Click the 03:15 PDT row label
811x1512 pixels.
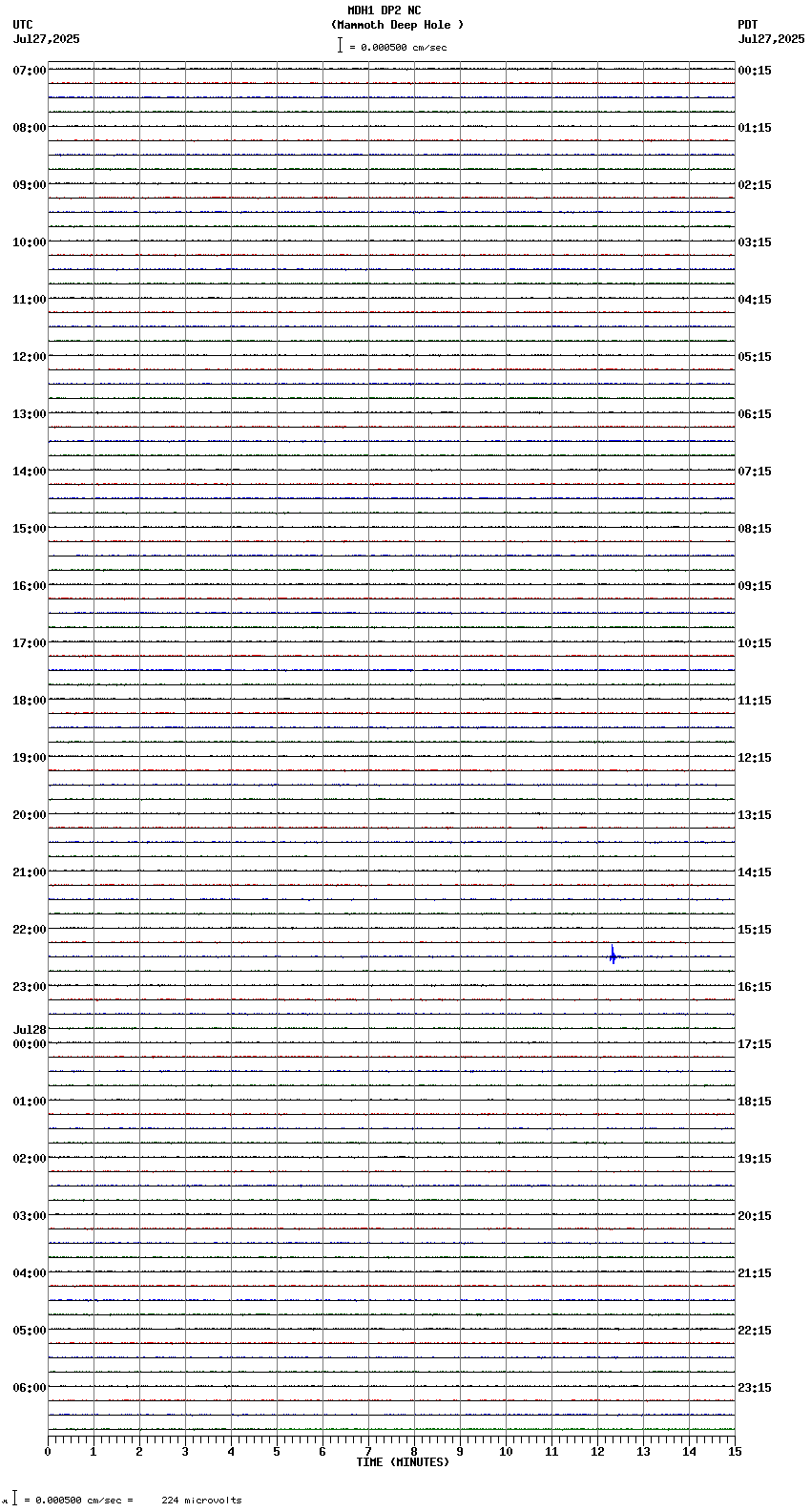pos(755,242)
